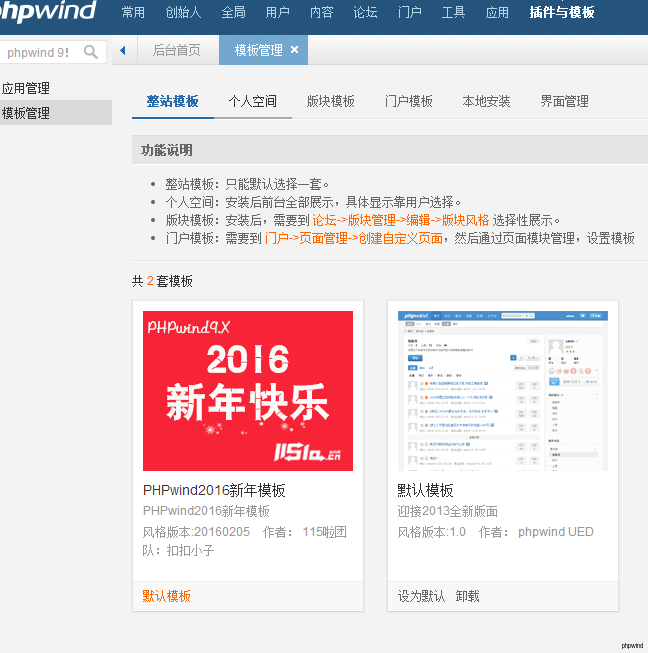Open the 内容 top menu
This screenshot has height=653, width=648.
322,12
